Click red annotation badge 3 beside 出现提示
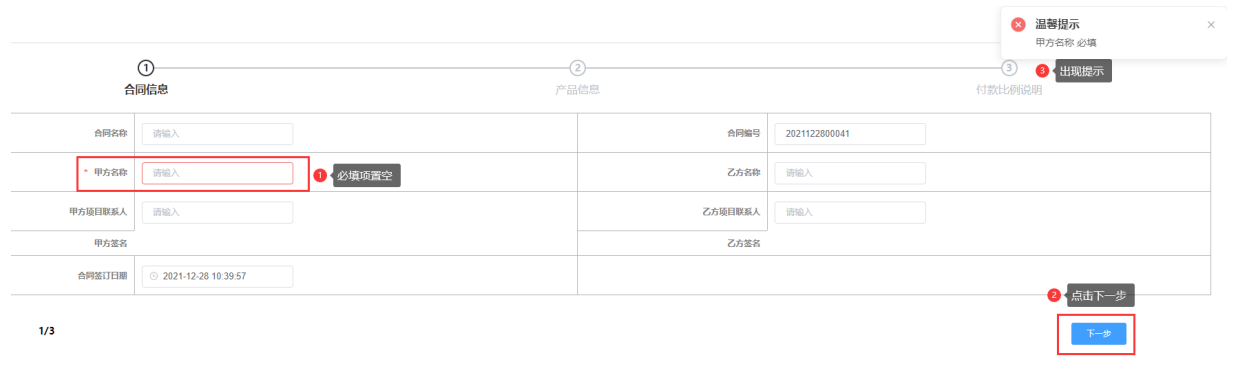Screen dimensions: 1239x371 tap(1042, 71)
